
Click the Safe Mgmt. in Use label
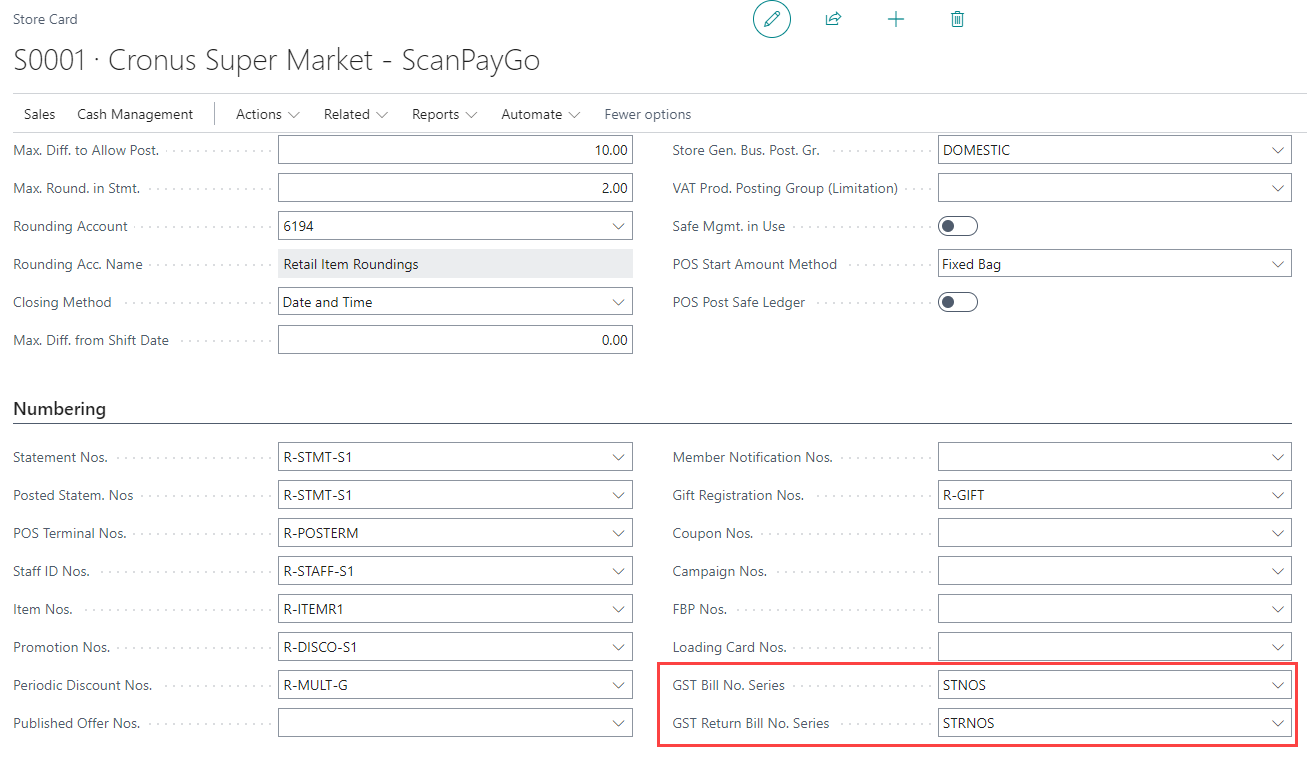tap(729, 226)
